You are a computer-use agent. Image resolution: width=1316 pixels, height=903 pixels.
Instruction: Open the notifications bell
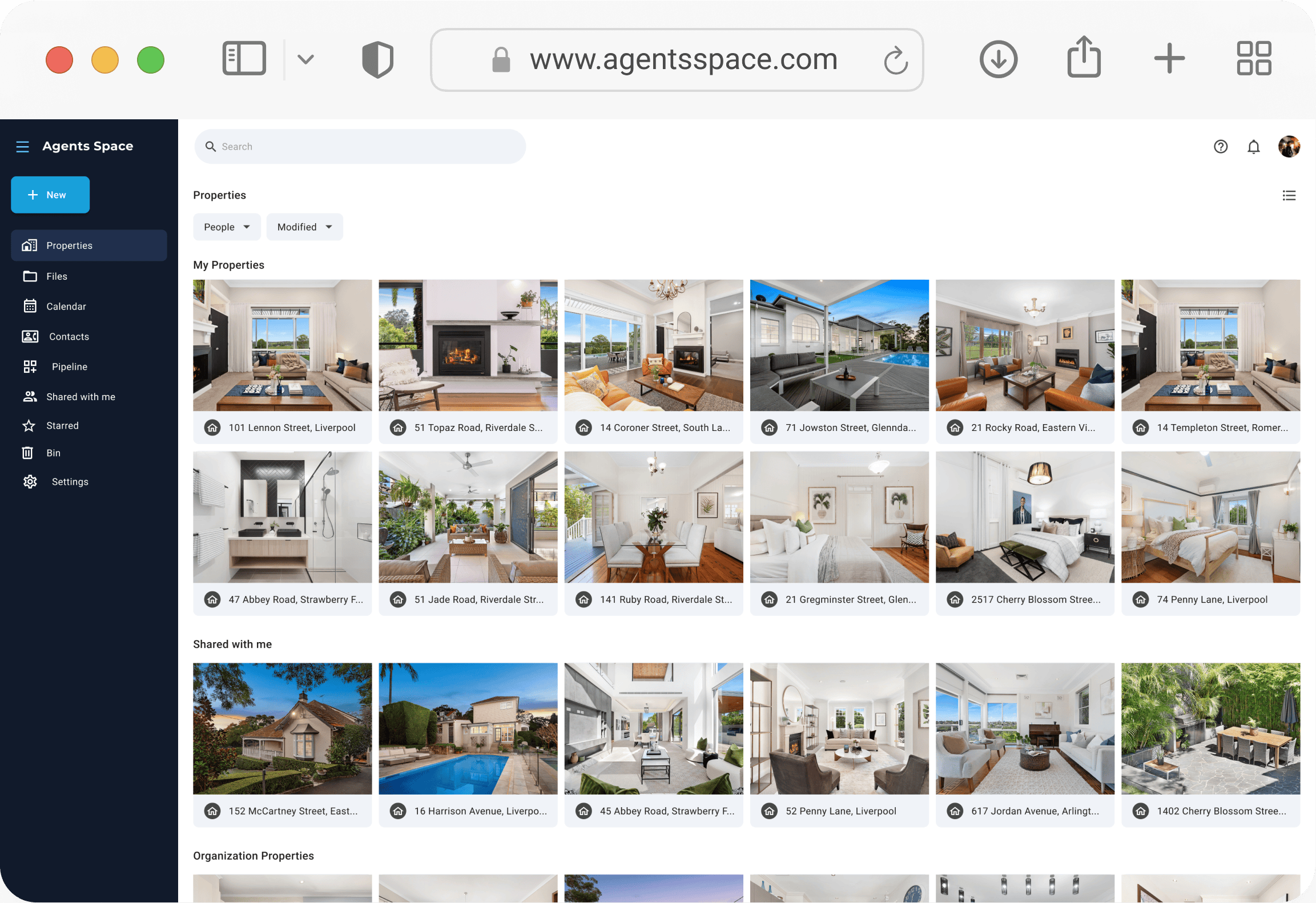coord(1253,147)
